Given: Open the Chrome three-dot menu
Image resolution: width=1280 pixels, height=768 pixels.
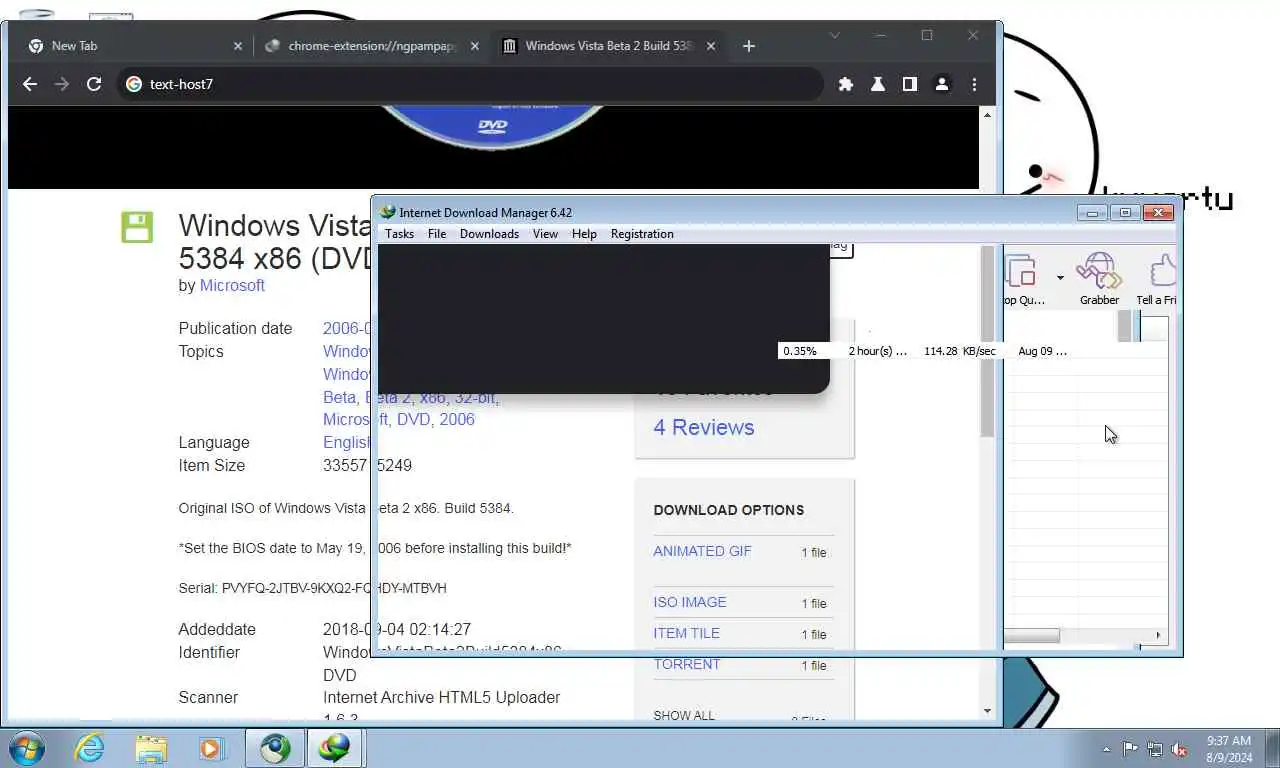Looking at the screenshot, I should click(x=974, y=84).
